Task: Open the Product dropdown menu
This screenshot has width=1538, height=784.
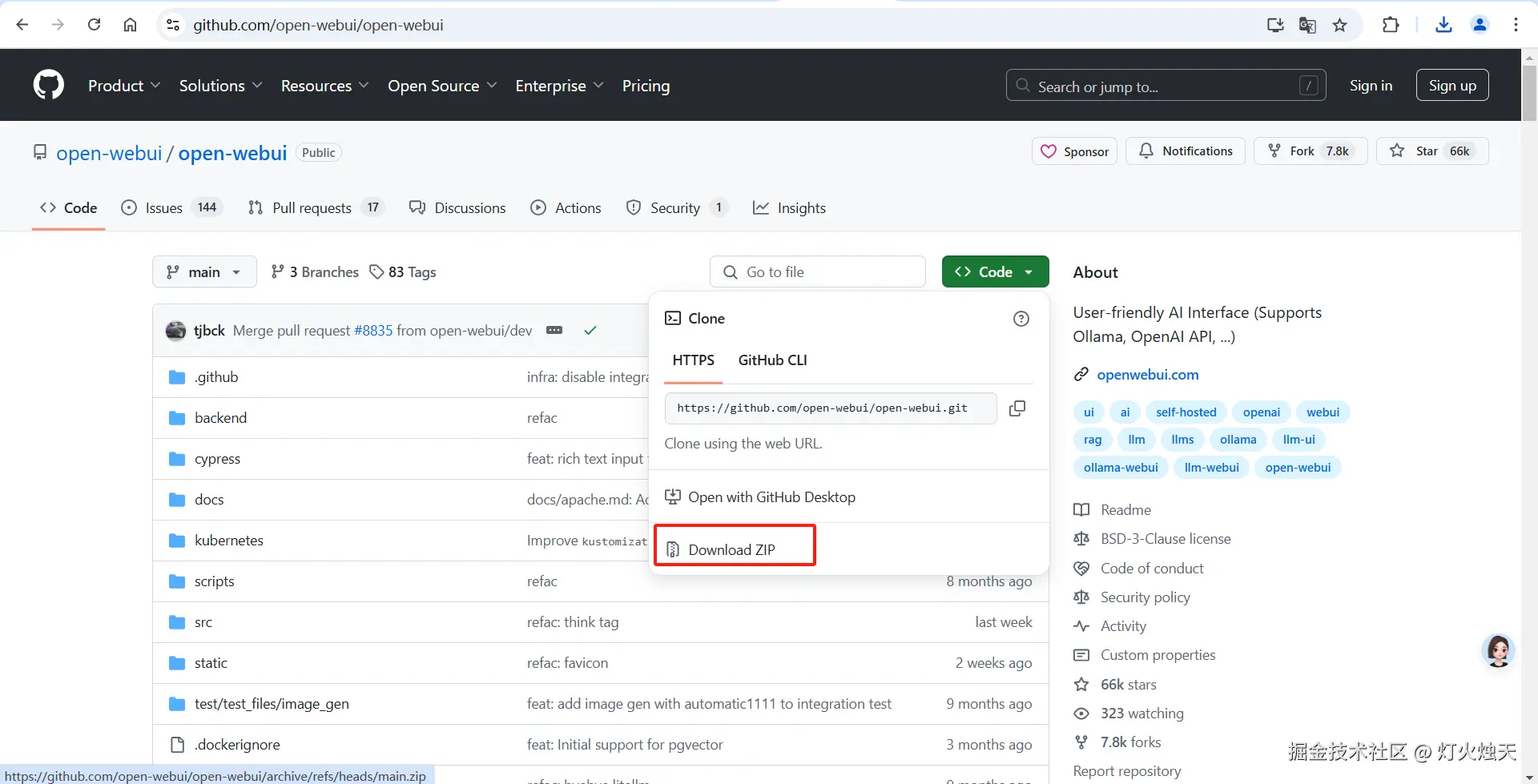Action: [x=124, y=86]
